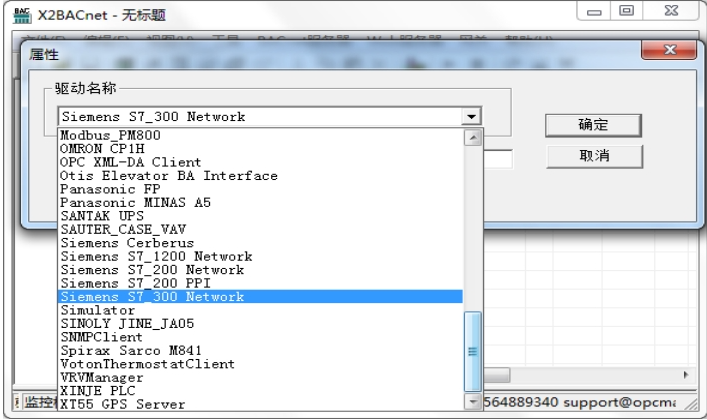Click the dropdown list scrollbar thumb
The image size is (707, 420).
(473, 351)
